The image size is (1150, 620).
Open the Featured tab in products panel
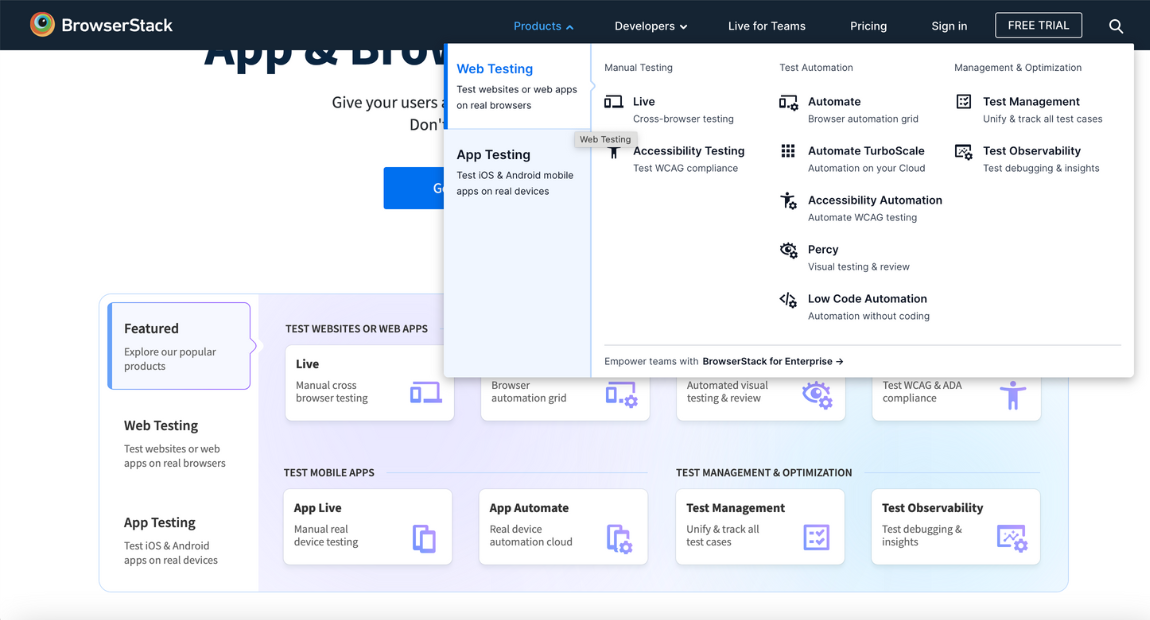pos(179,346)
